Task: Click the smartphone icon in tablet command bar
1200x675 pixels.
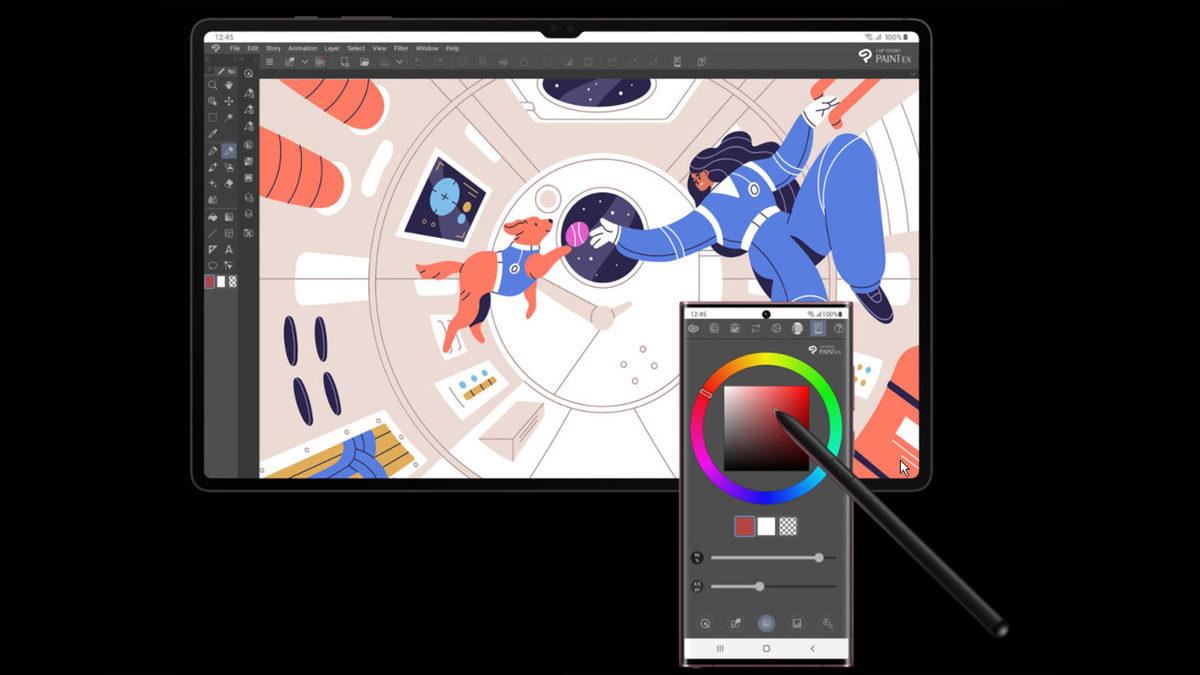Action: pos(677,62)
